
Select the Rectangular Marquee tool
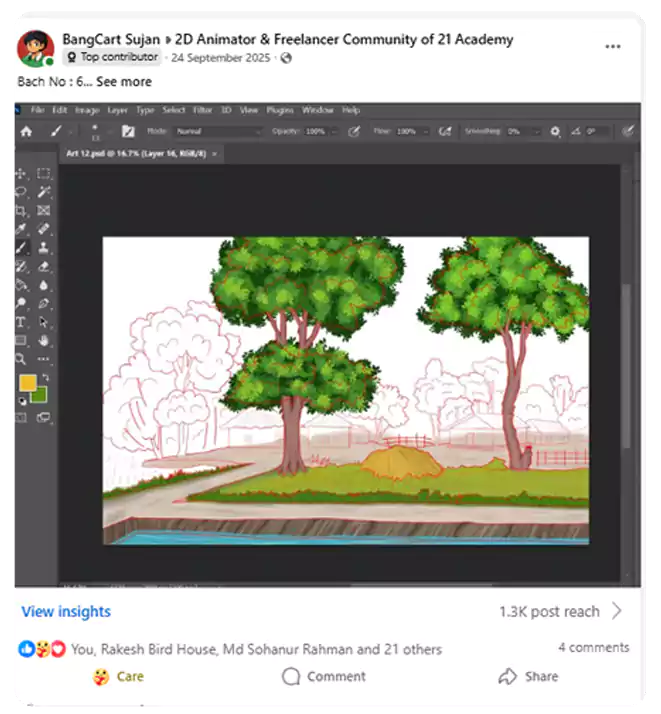point(44,174)
